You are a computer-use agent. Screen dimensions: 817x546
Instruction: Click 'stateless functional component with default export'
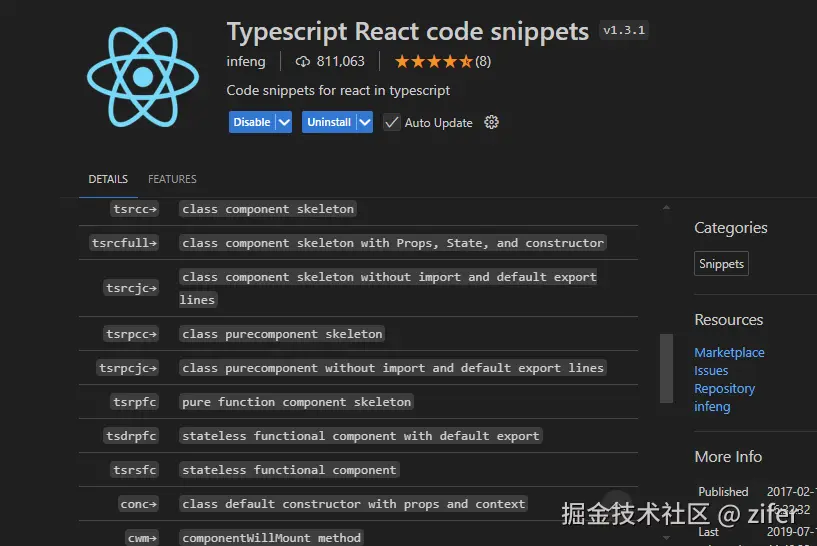361,436
